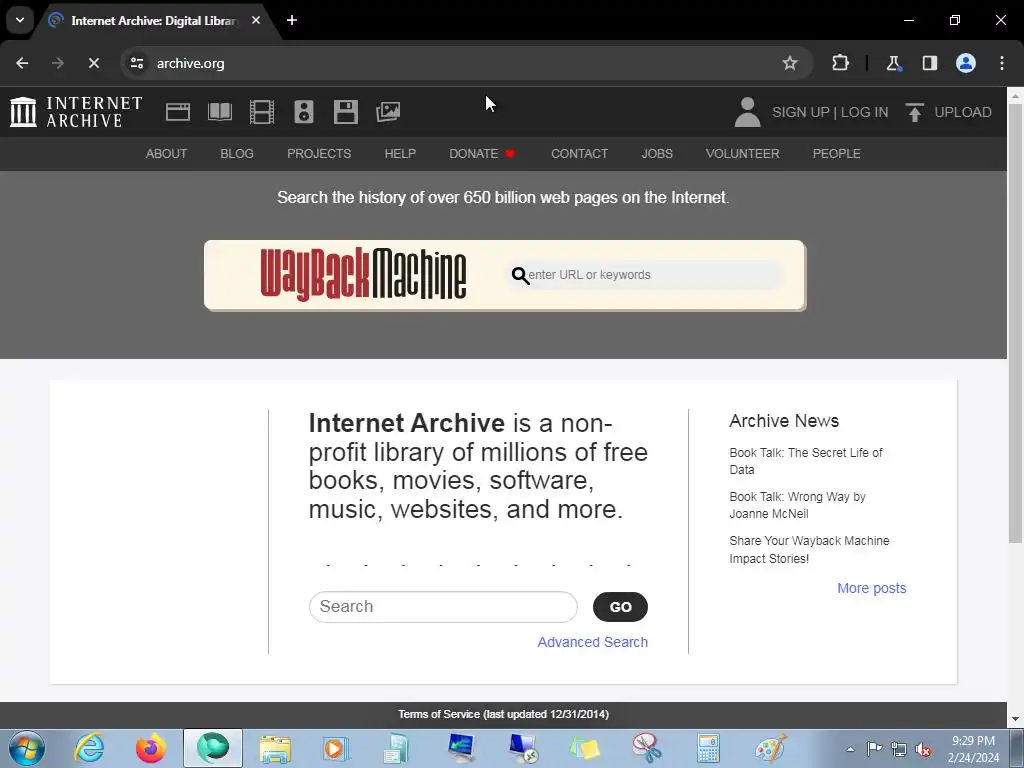Open File Explorer folder in taskbar
Image resolution: width=1024 pixels, height=768 pixels.
coord(275,748)
